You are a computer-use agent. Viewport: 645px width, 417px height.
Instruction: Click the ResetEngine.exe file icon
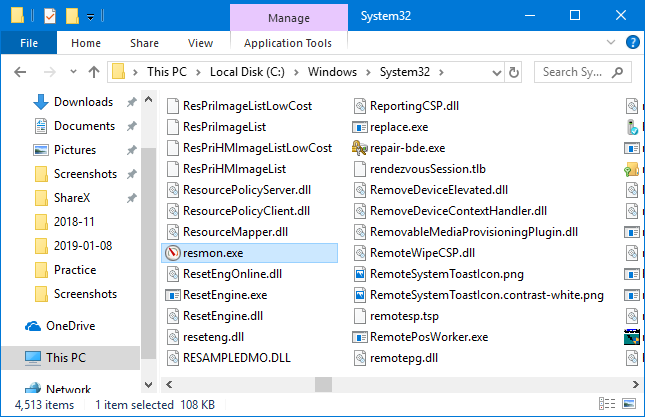(x=173, y=295)
